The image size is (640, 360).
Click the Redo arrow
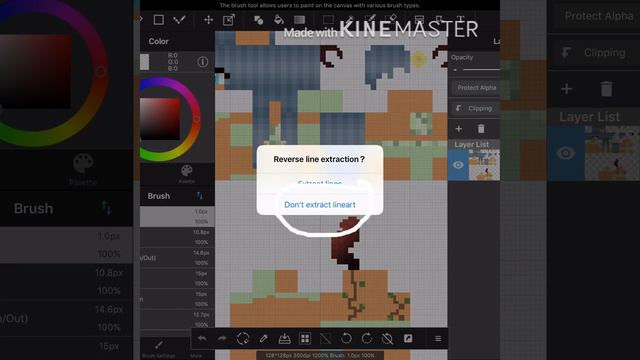click(222, 338)
